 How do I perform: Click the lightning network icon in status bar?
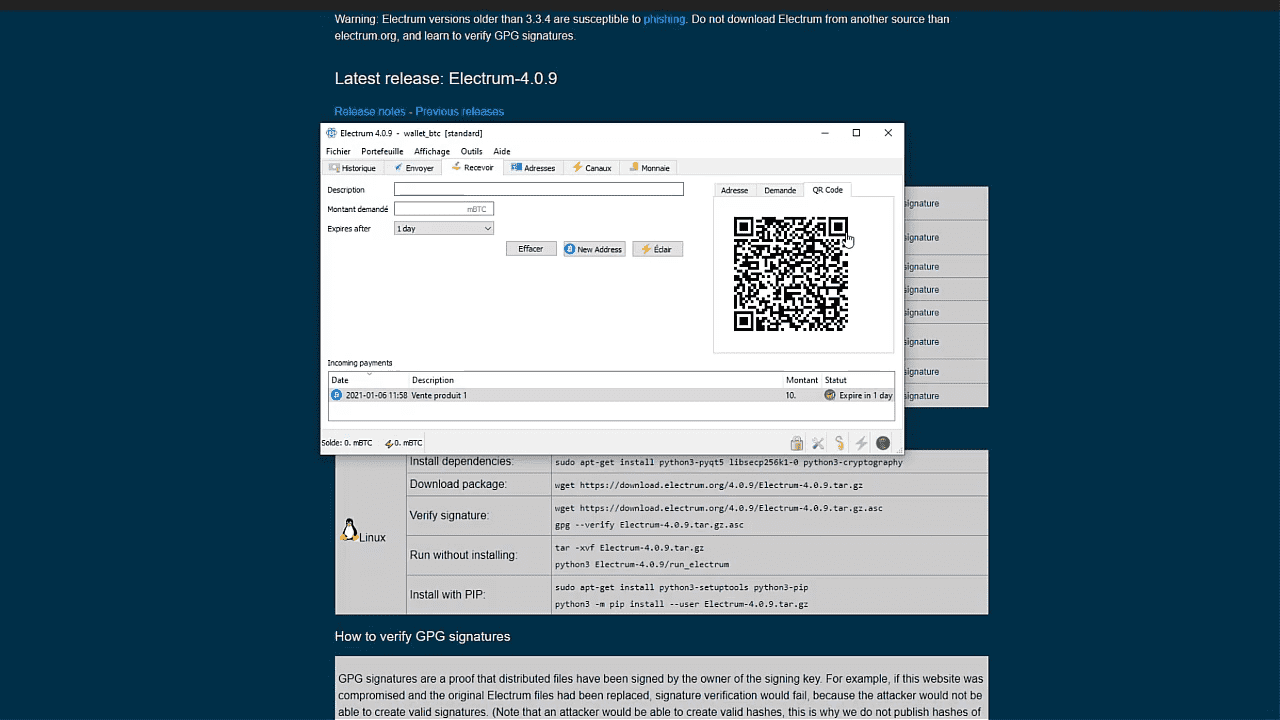coord(861,443)
